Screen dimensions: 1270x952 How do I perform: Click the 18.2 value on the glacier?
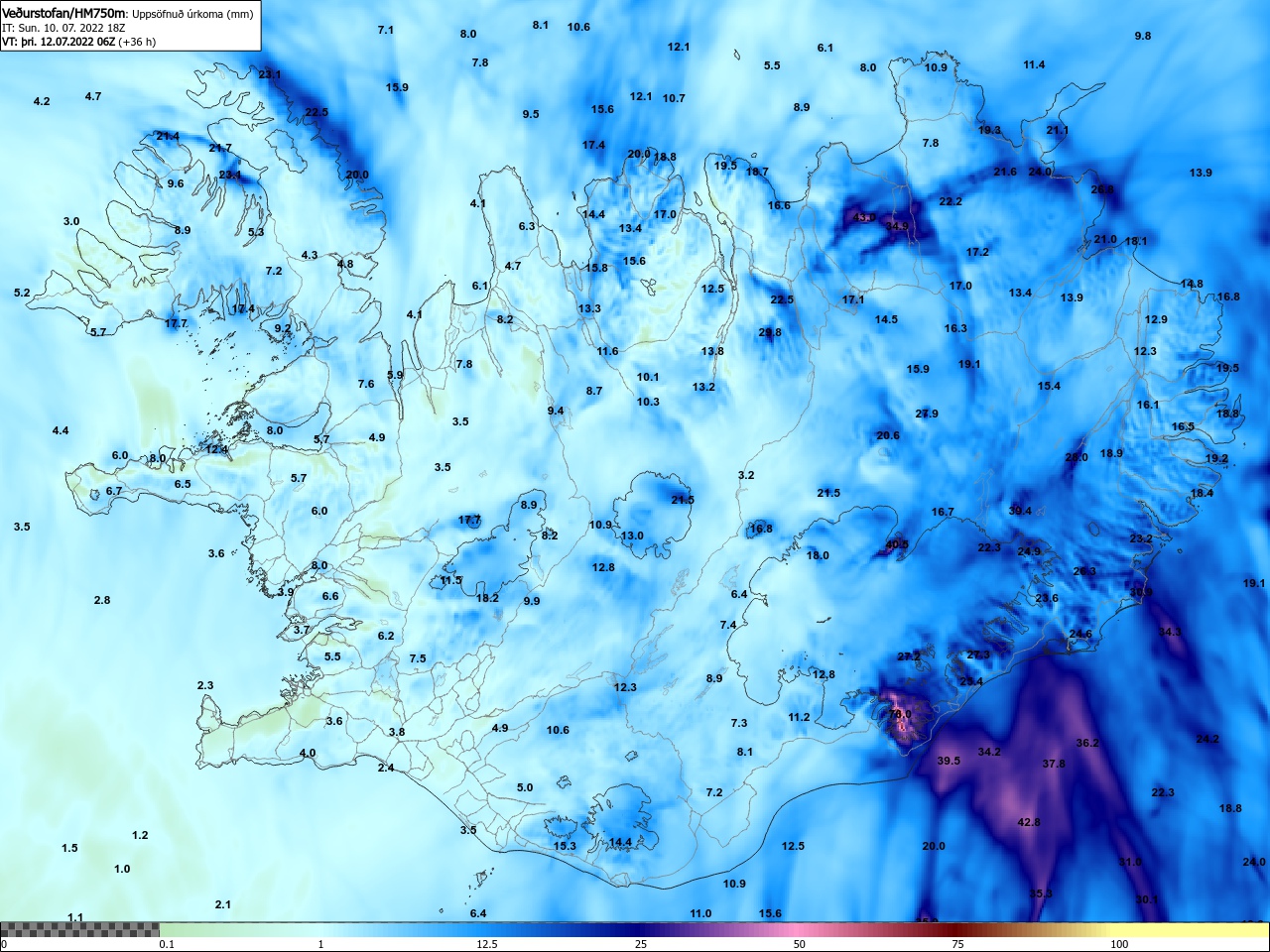[x=487, y=598]
